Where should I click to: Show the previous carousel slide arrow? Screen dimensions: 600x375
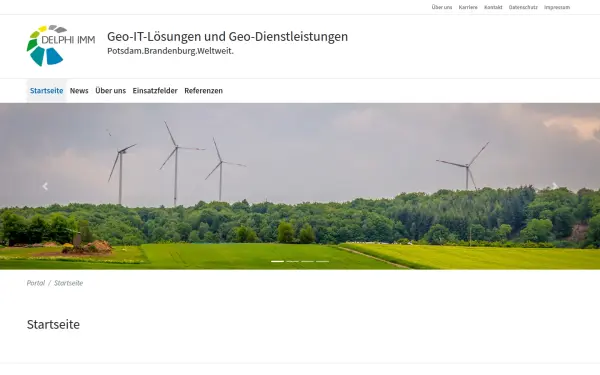coord(45,186)
